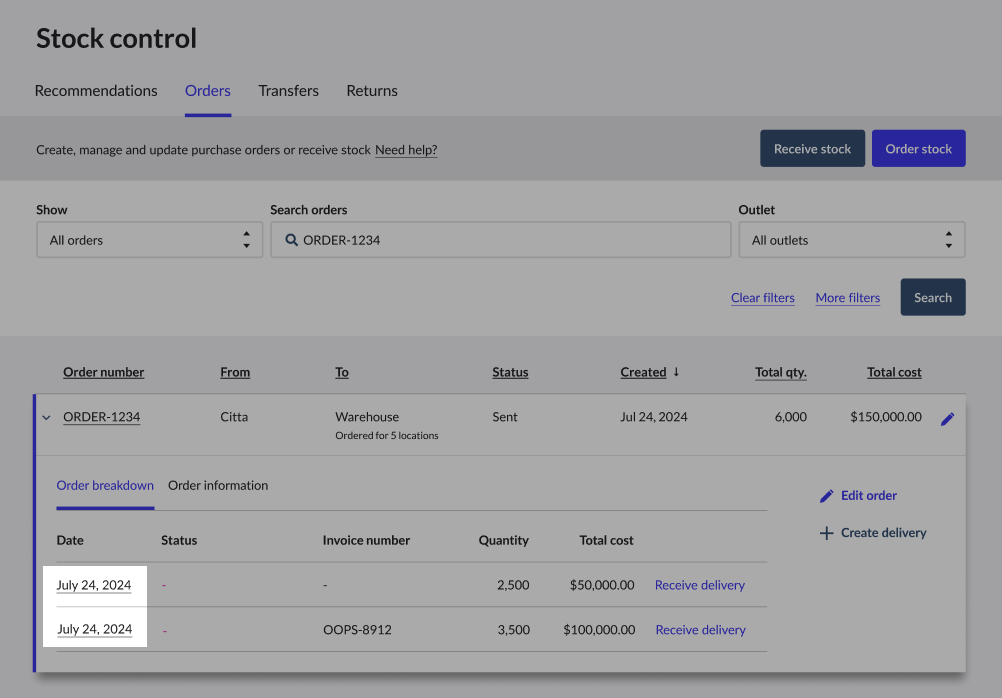Screen dimensions: 1002x698
Task: Switch to the Order information tab
Action: [218, 485]
